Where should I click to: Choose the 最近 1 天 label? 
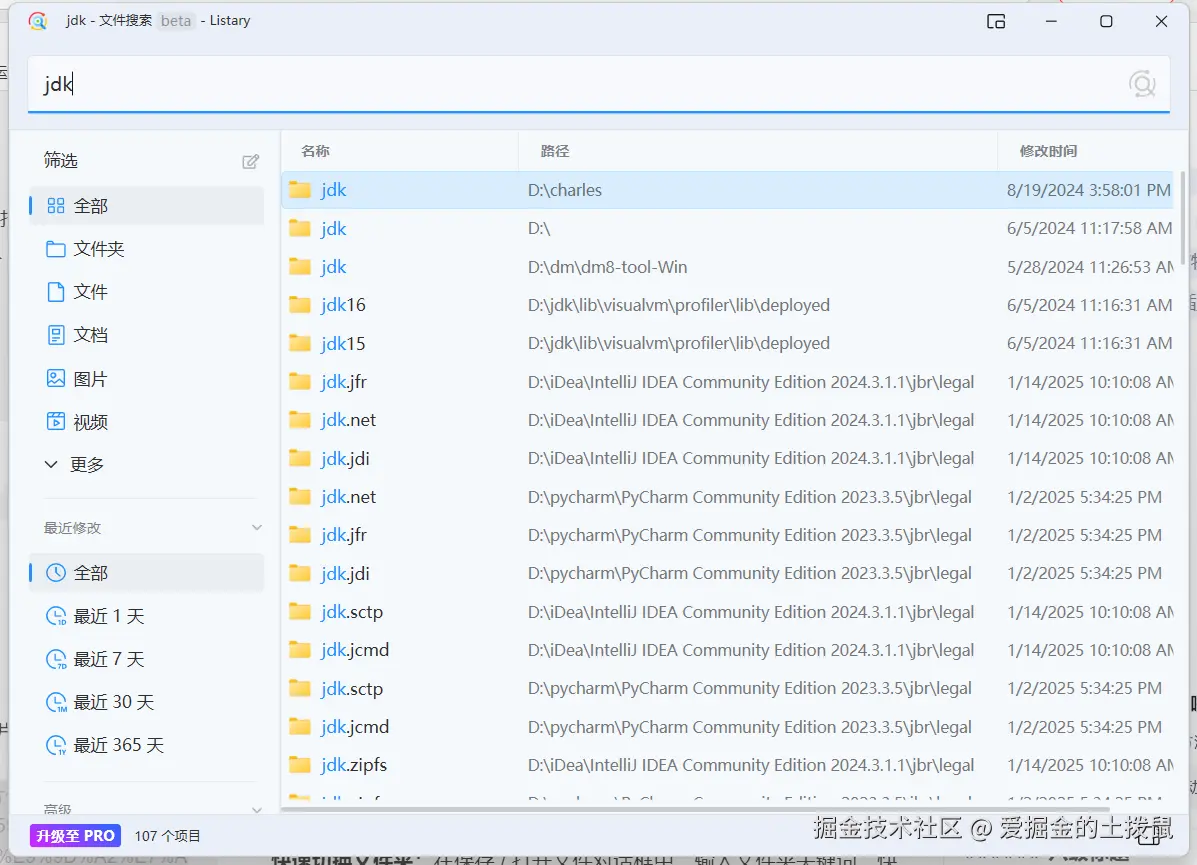coord(108,616)
